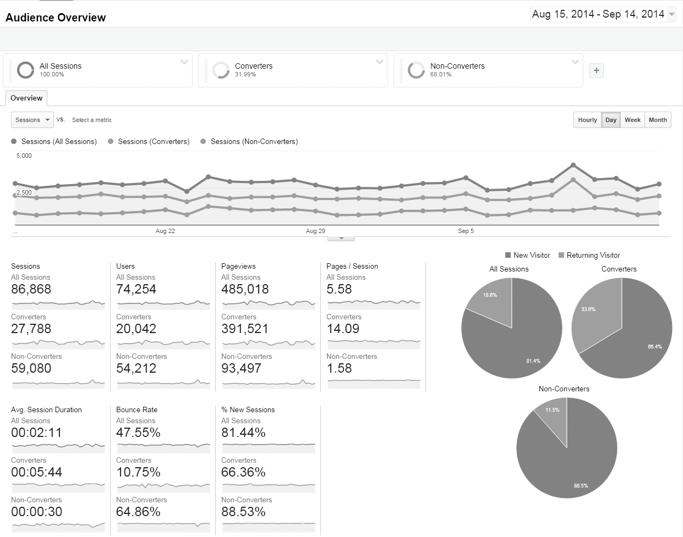
Task: Set chart granularity to Week
Action: click(633, 120)
